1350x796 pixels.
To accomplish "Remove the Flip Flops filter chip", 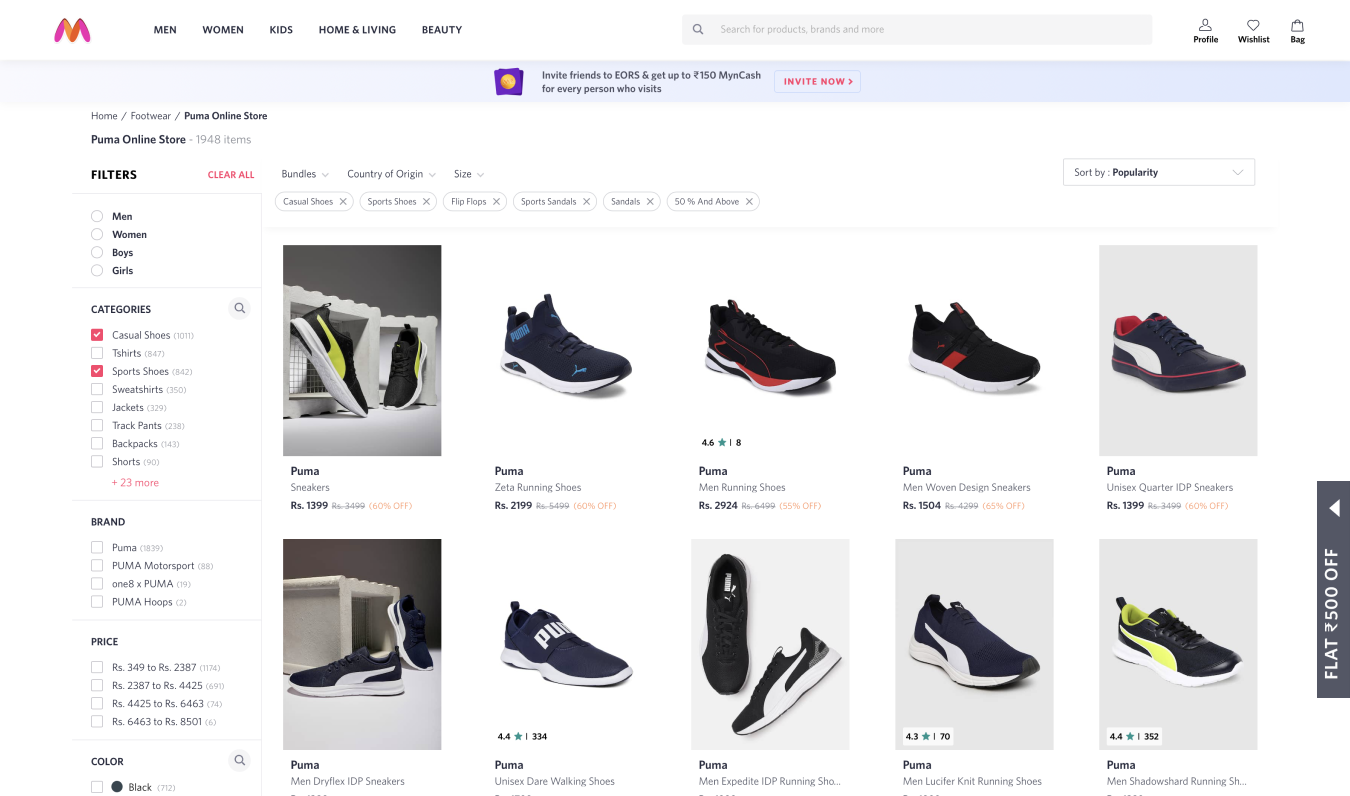I will (496, 202).
